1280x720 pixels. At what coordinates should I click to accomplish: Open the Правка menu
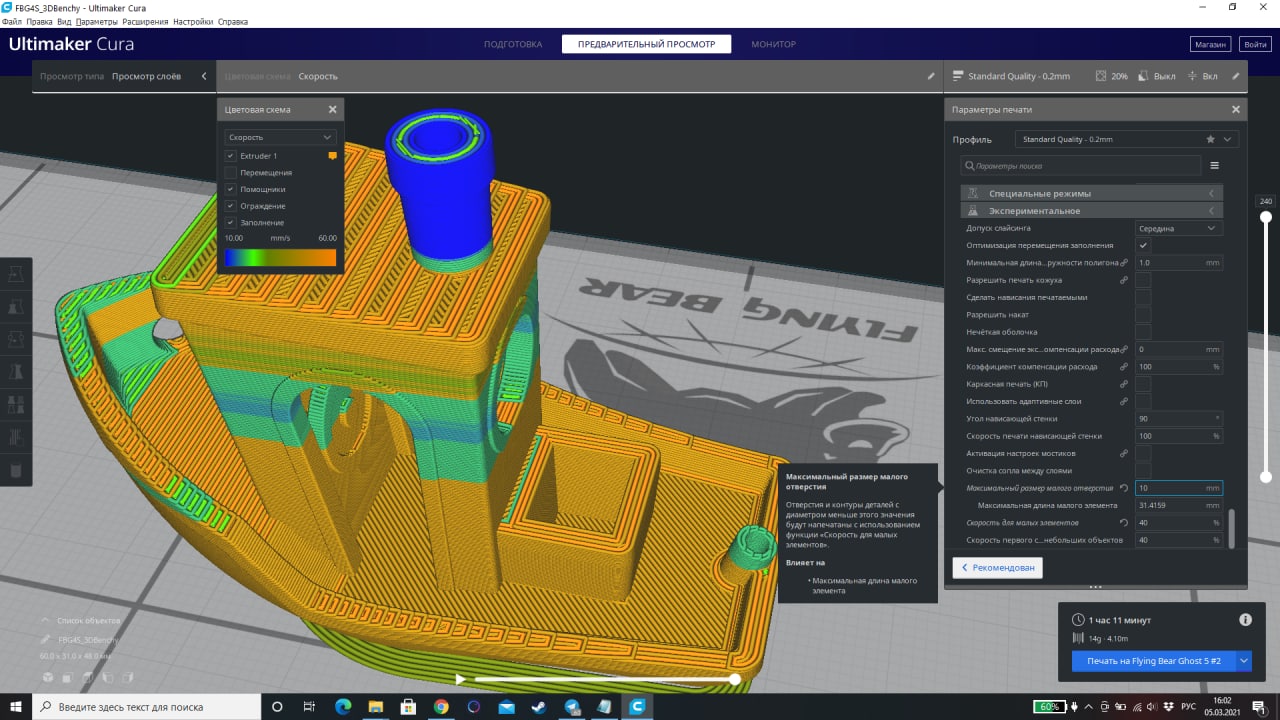(x=39, y=21)
